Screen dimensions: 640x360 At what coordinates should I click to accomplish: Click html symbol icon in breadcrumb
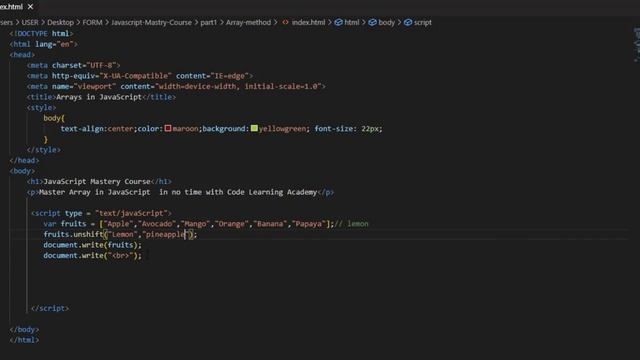tap(338, 22)
